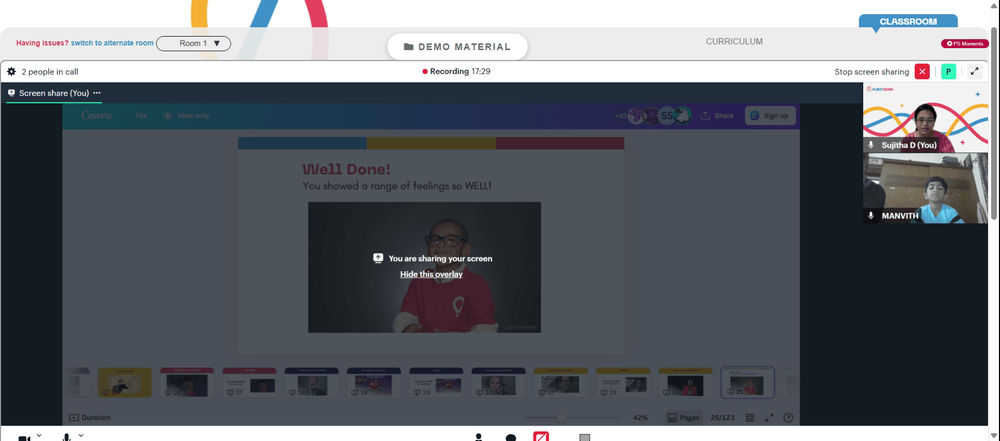Open call settings gear icon

[11, 71]
